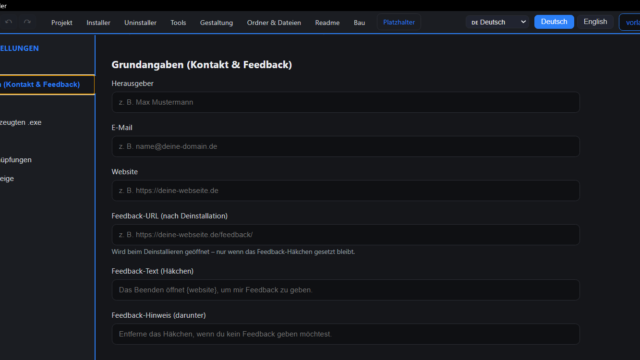Switch language with the English button
640x360 pixels.
click(x=595, y=22)
